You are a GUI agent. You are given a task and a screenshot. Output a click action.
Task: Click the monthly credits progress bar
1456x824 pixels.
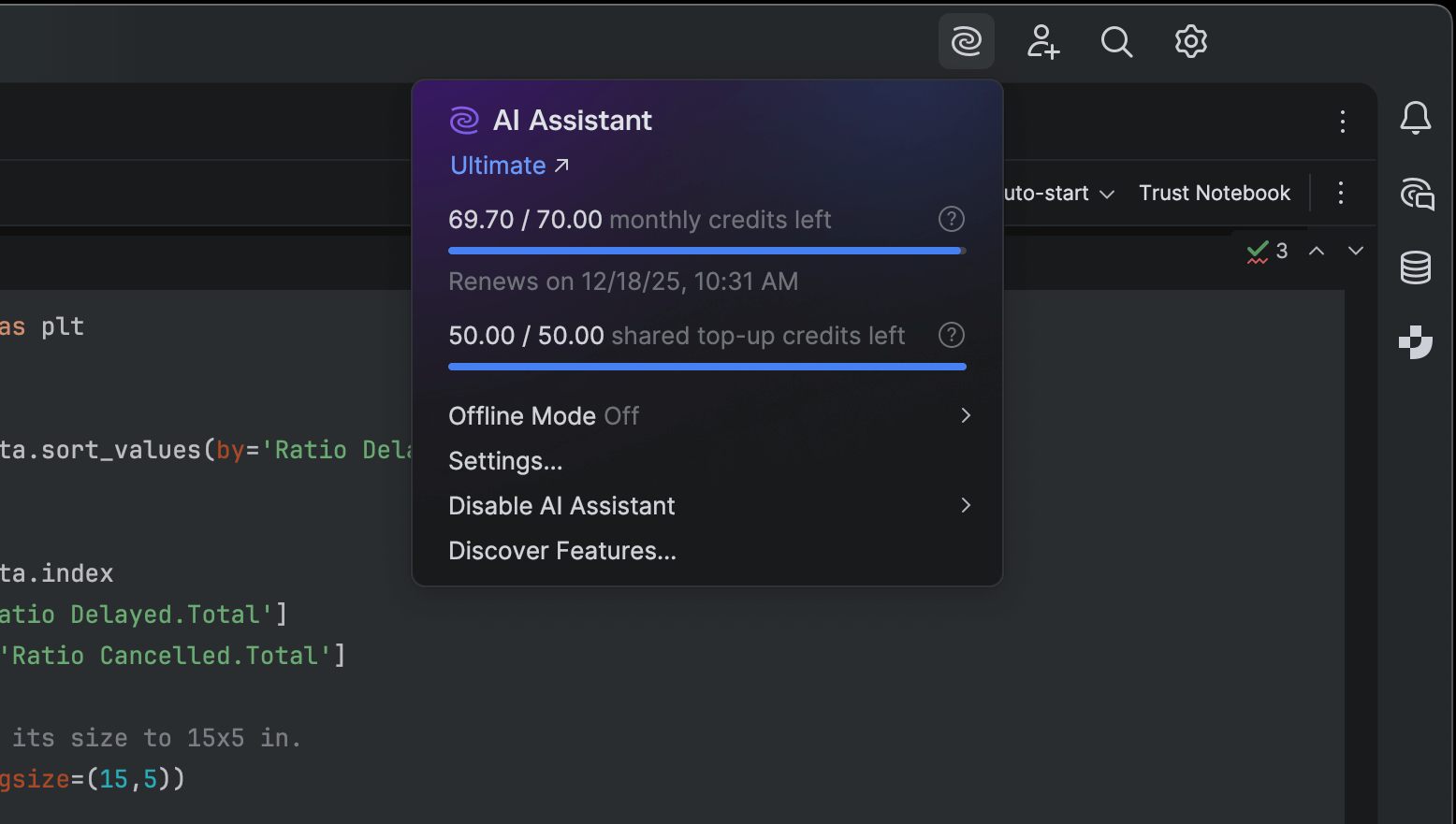pos(706,251)
